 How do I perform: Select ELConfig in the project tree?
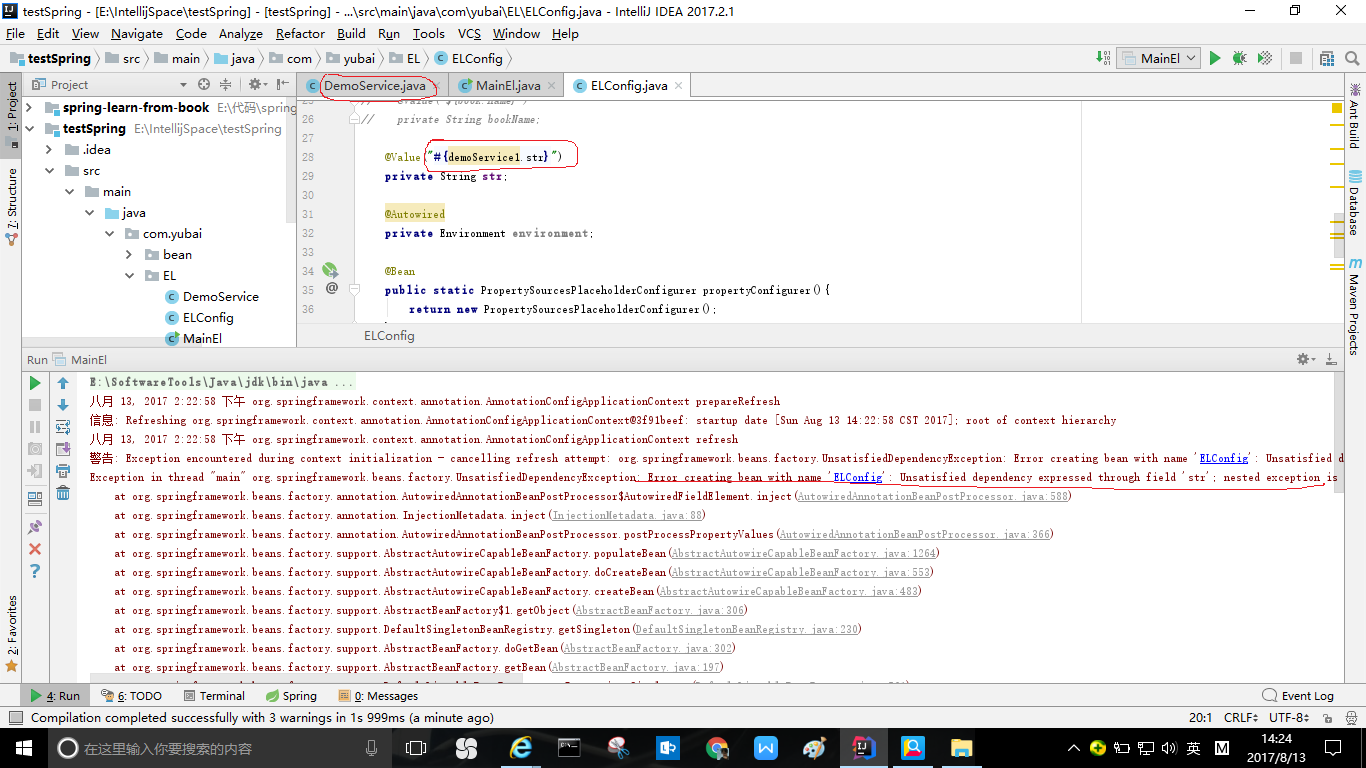208,318
